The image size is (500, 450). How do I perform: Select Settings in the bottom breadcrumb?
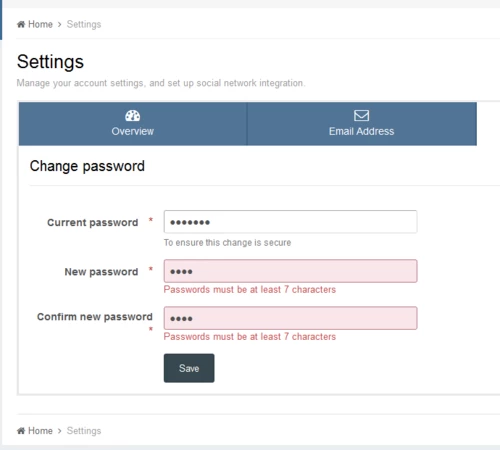84,431
